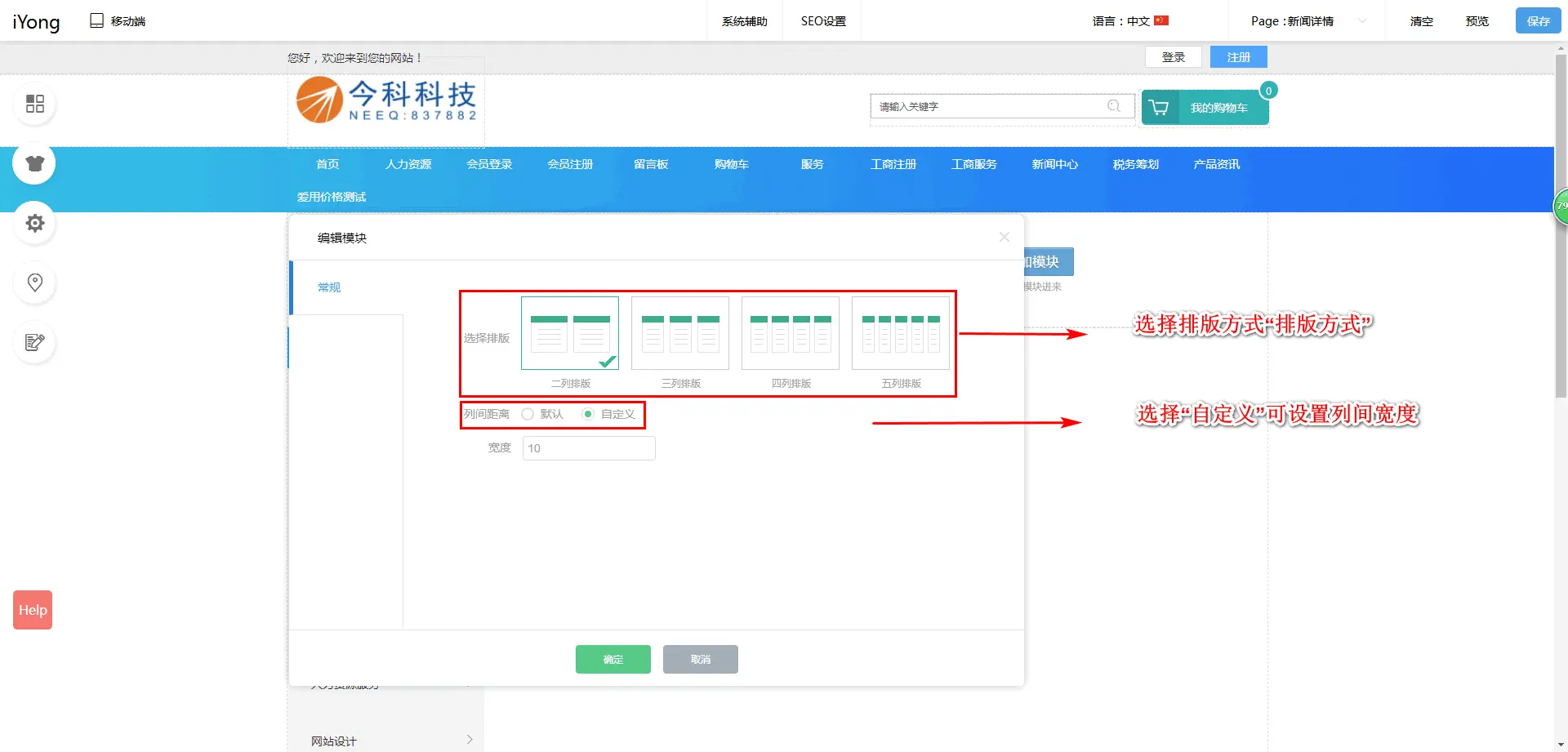This screenshot has width=1568, height=752.
Task: Close the 编辑模块 dialog
Action: click(1004, 237)
